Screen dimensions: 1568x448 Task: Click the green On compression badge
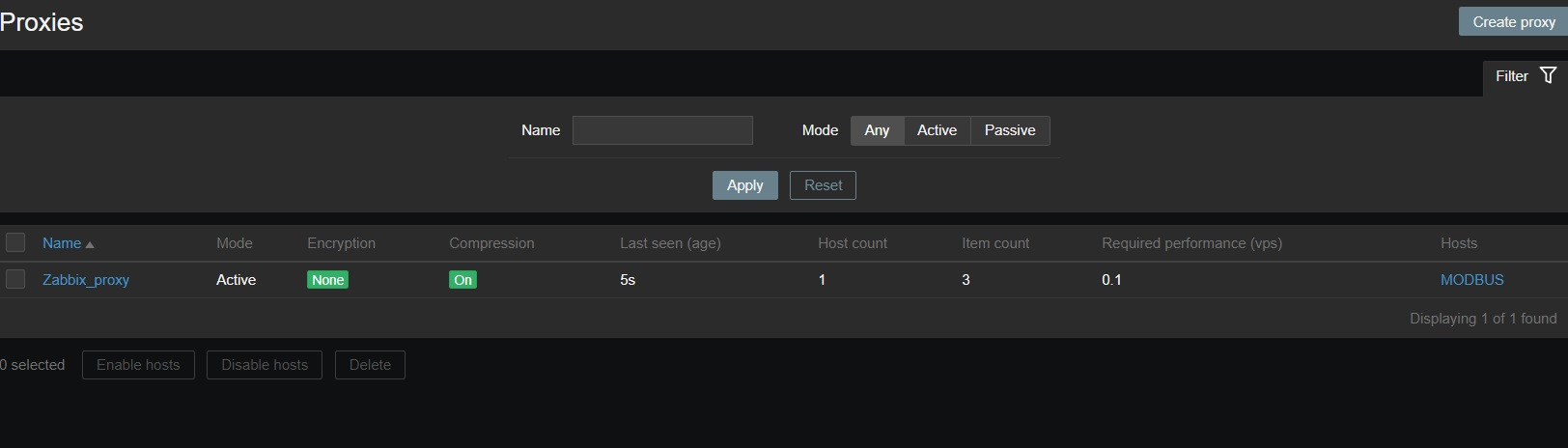[x=462, y=280]
